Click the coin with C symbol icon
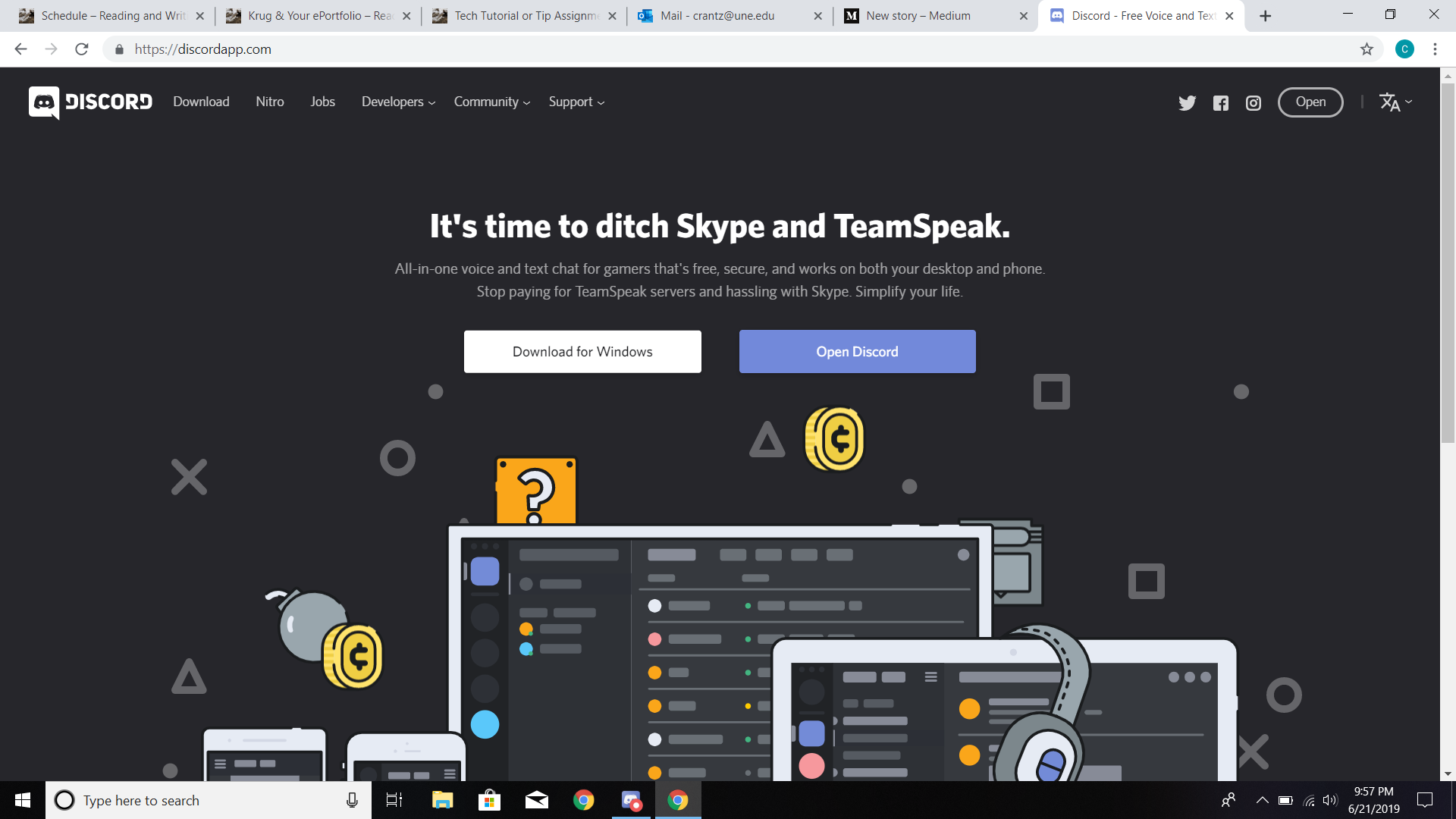Image resolution: width=1456 pixels, height=819 pixels. (x=834, y=437)
